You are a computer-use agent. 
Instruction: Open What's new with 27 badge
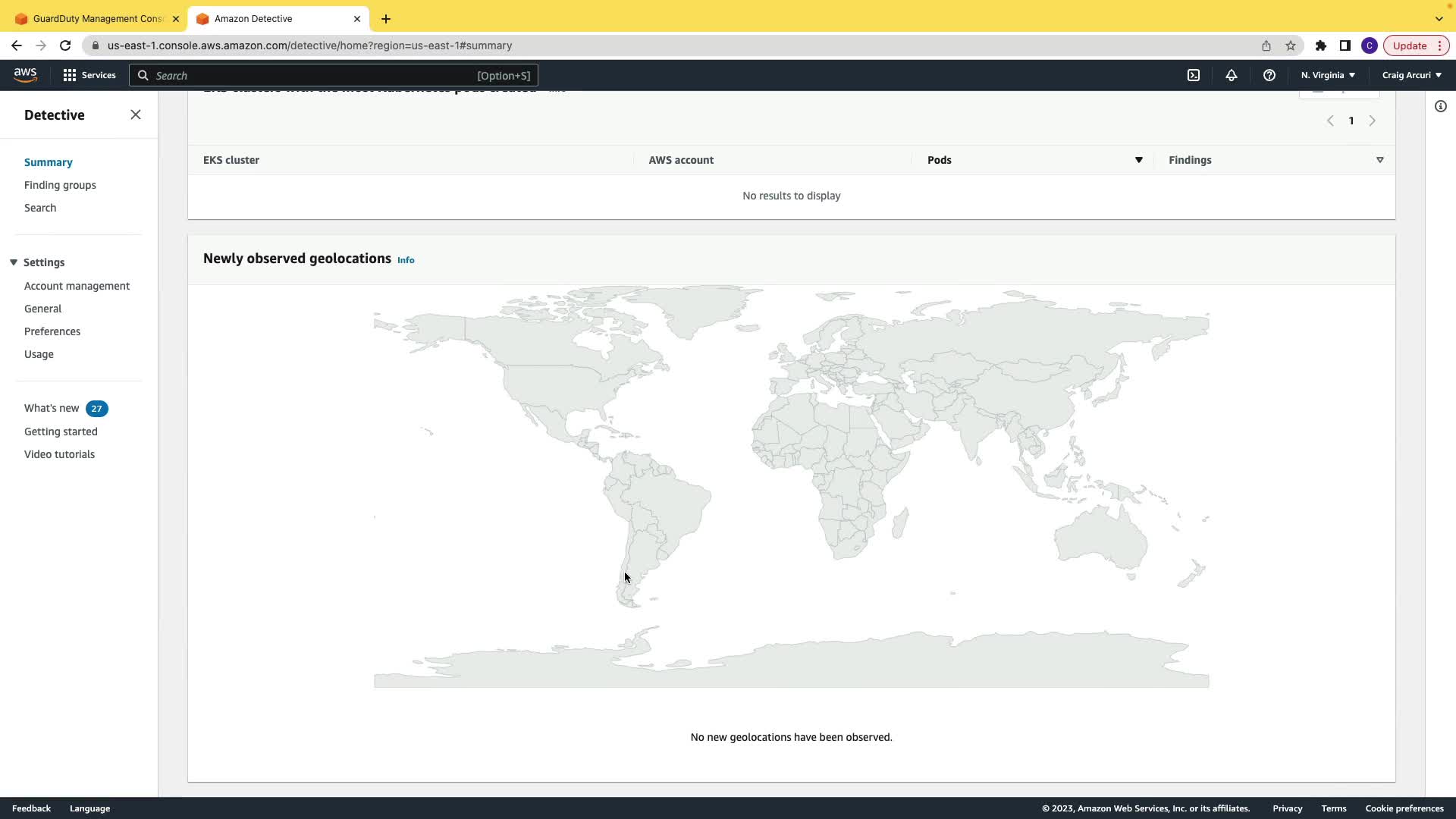coord(52,408)
